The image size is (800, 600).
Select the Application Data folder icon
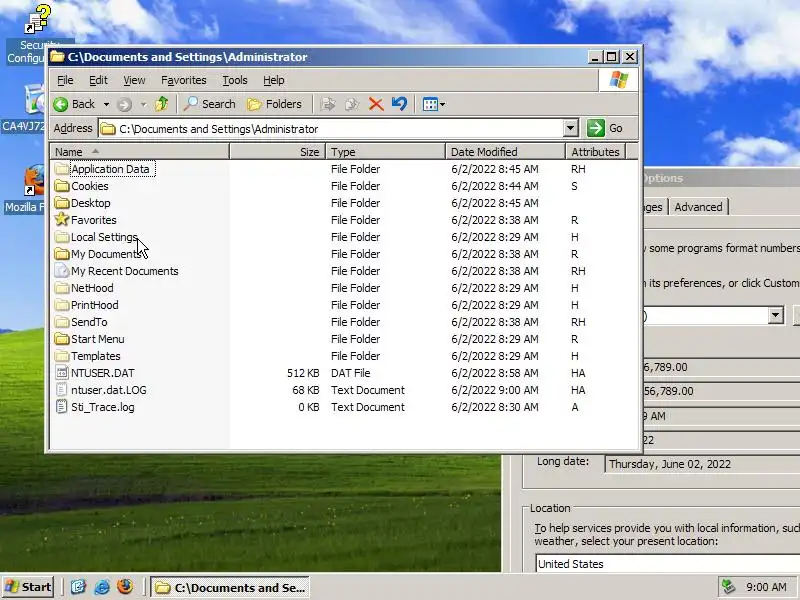coord(62,169)
